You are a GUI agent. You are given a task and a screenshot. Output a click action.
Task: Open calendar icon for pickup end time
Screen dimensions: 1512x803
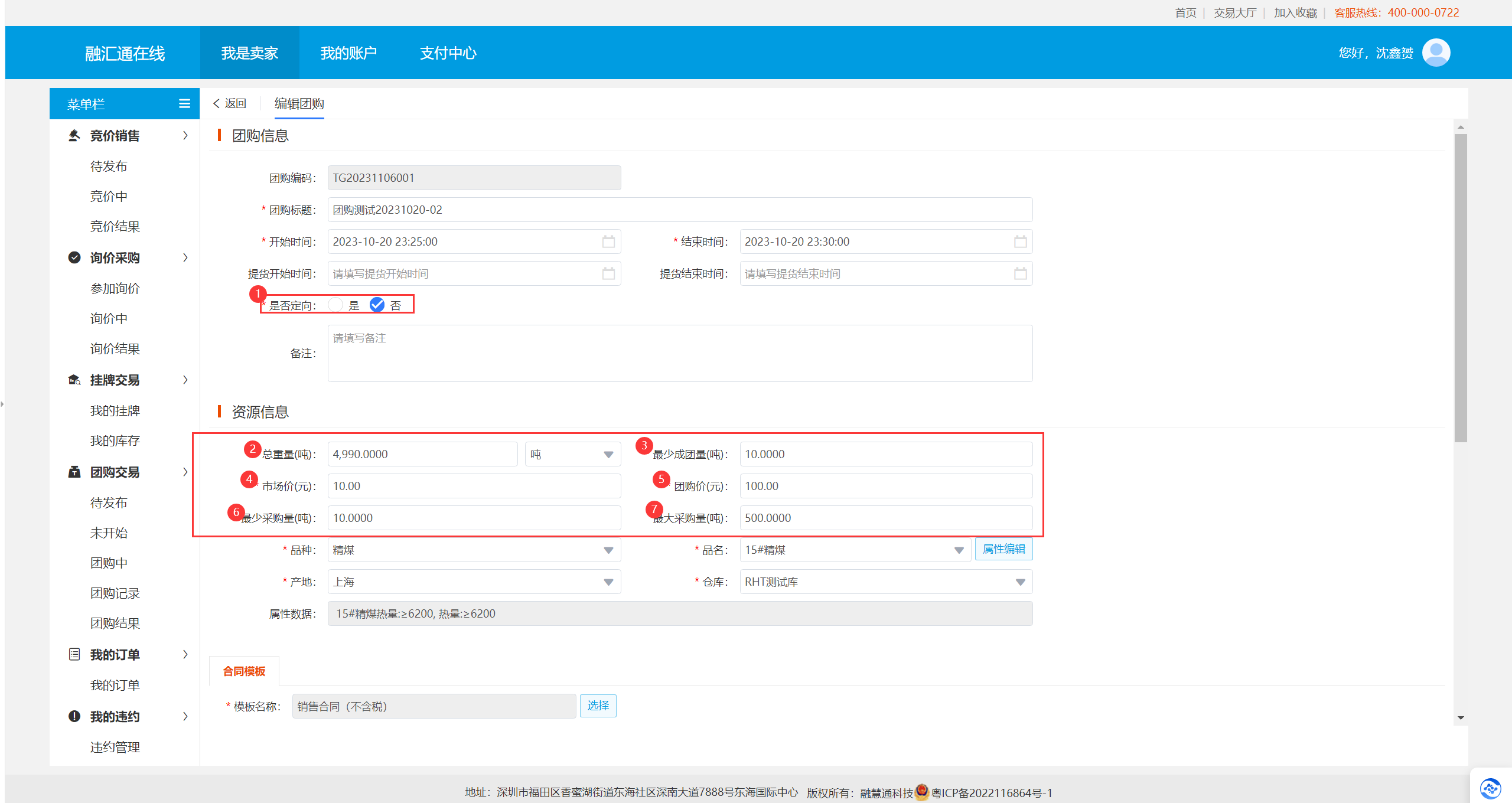click(1020, 273)
